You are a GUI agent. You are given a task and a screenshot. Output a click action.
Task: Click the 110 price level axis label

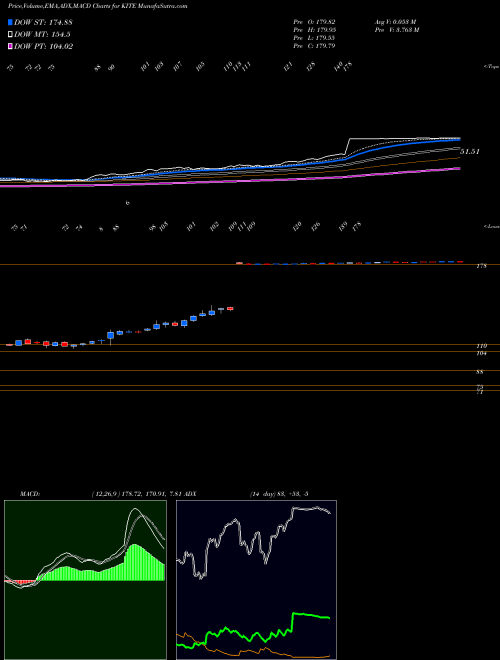click(482, 346)
